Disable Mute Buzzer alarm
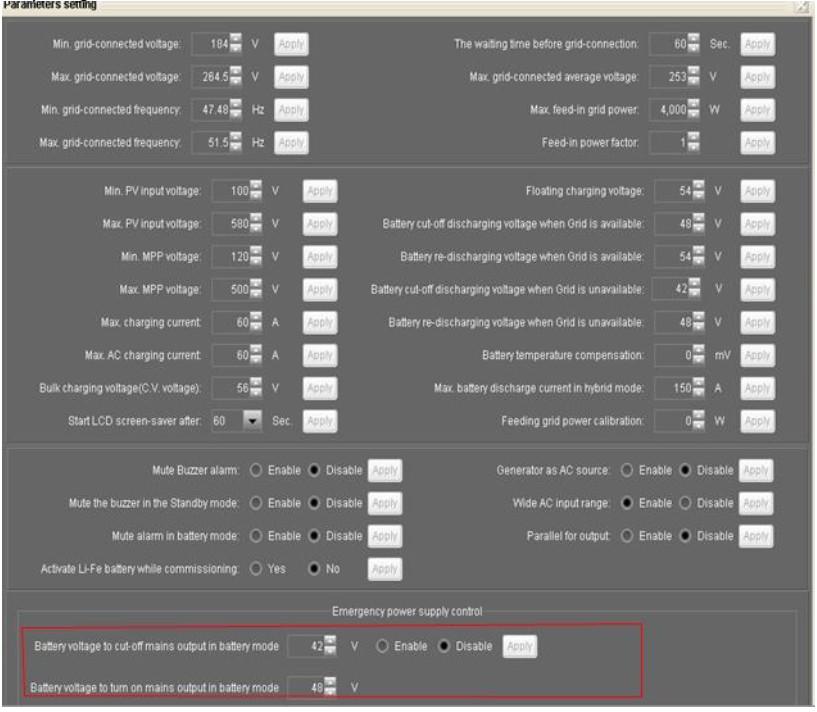This screenshot has height=712, width=817. tap(314, 470)
